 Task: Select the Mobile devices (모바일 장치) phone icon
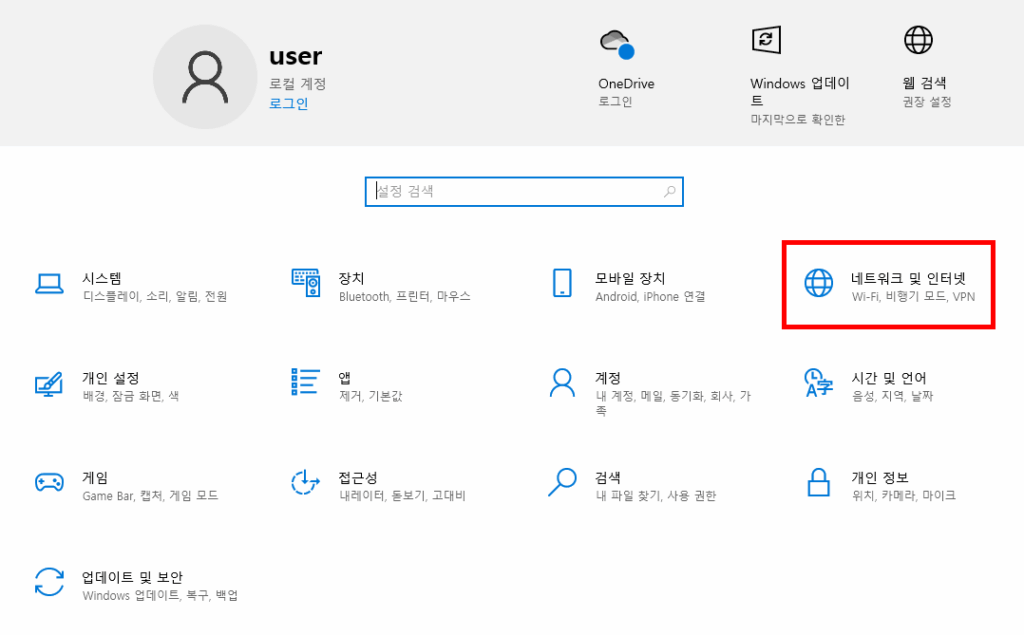pyautogui.click(x=562, y=283)
